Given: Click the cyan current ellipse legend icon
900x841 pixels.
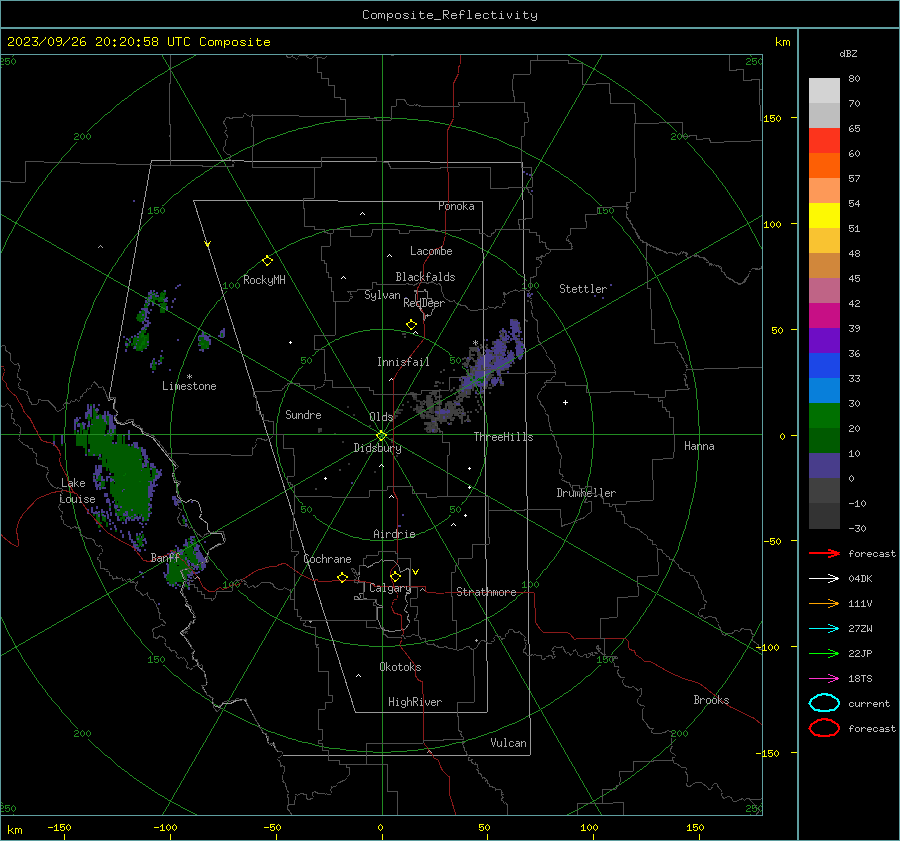Looking at the screenshot, I should click(x=824, y=703).
